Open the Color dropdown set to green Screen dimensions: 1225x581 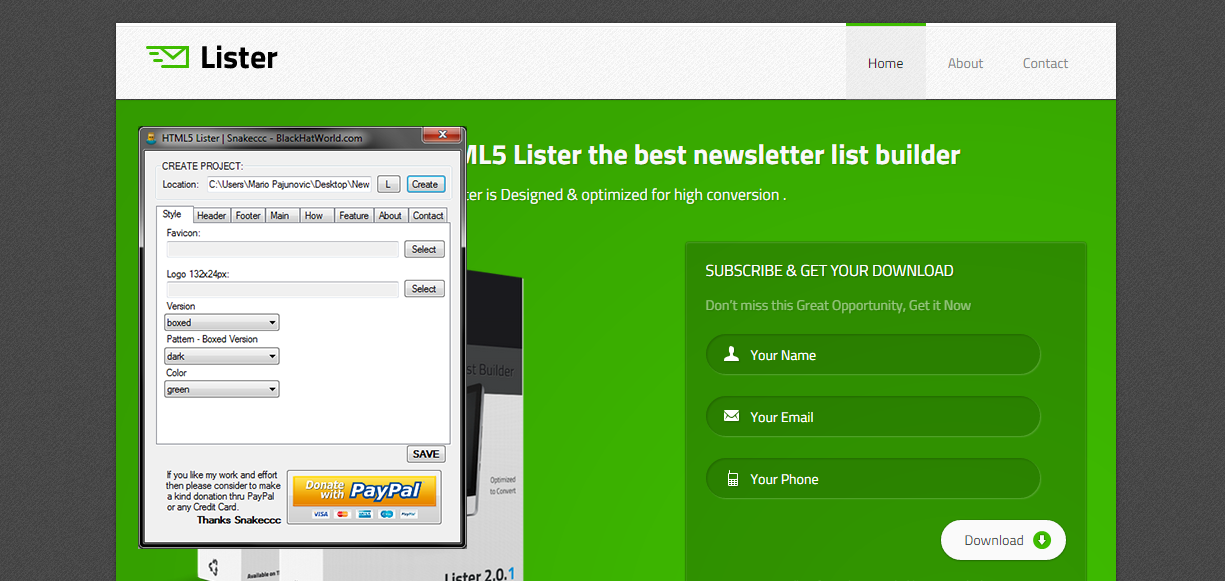222,389
